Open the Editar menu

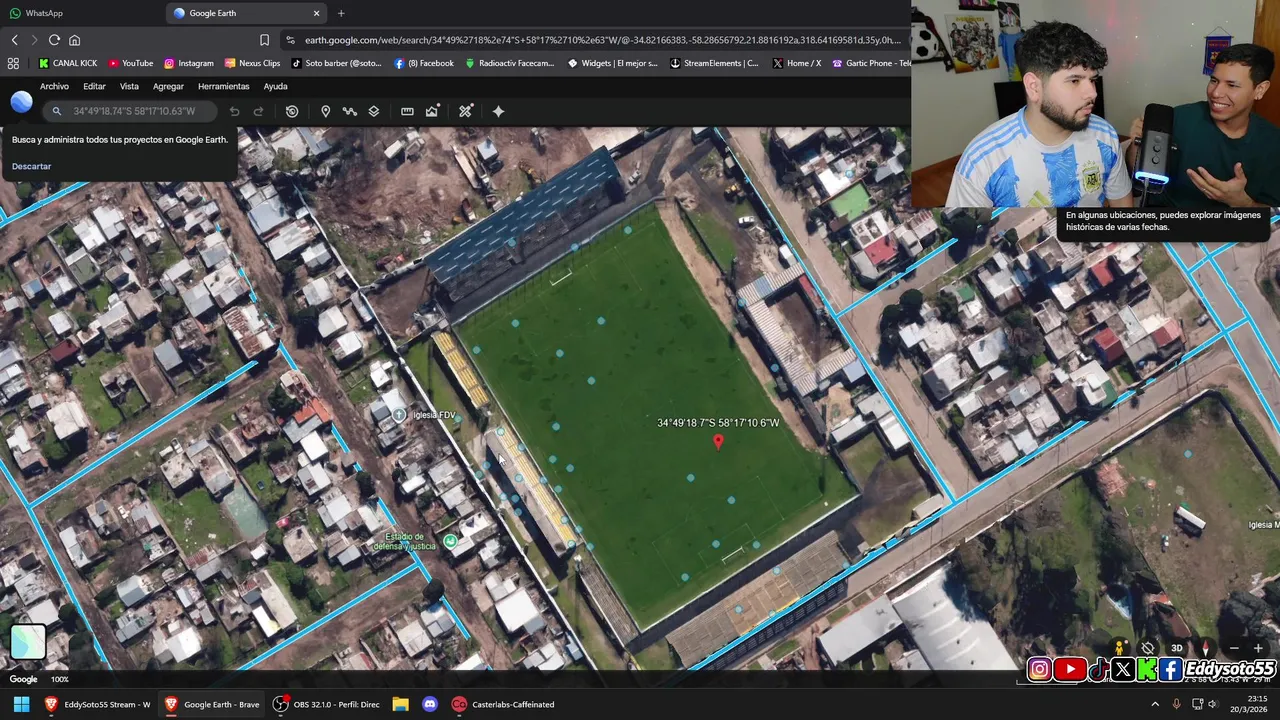(94, 86)
